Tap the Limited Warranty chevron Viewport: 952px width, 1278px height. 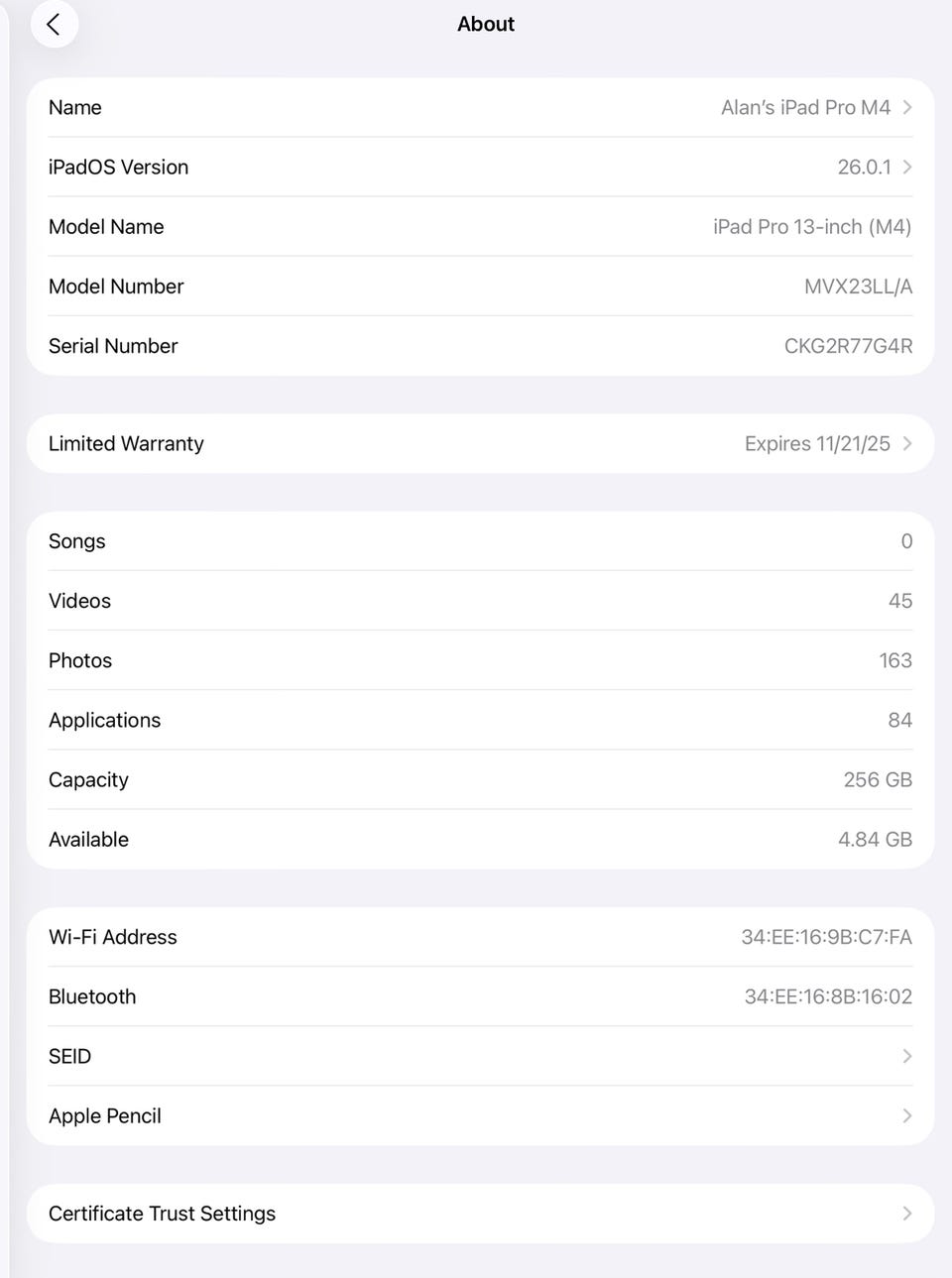point(907,444)
